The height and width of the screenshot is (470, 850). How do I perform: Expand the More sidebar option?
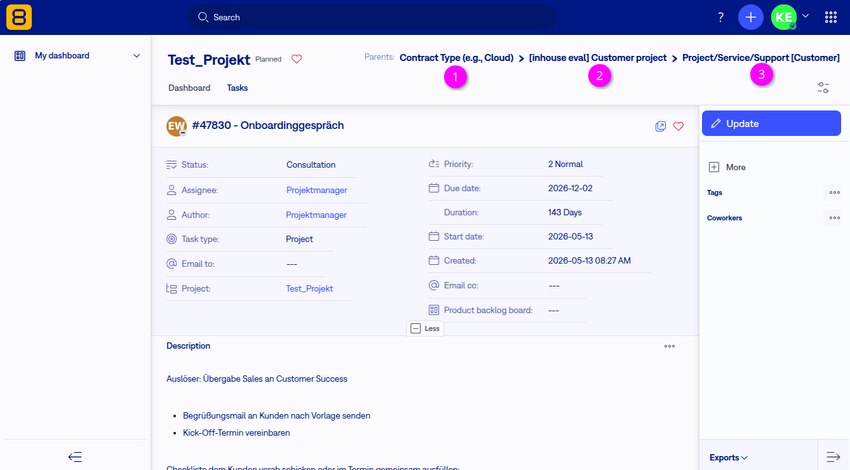click(727, 167)
